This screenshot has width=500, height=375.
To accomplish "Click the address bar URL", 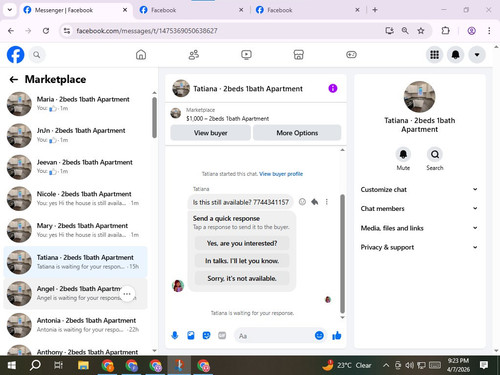I will coord(147,31).
